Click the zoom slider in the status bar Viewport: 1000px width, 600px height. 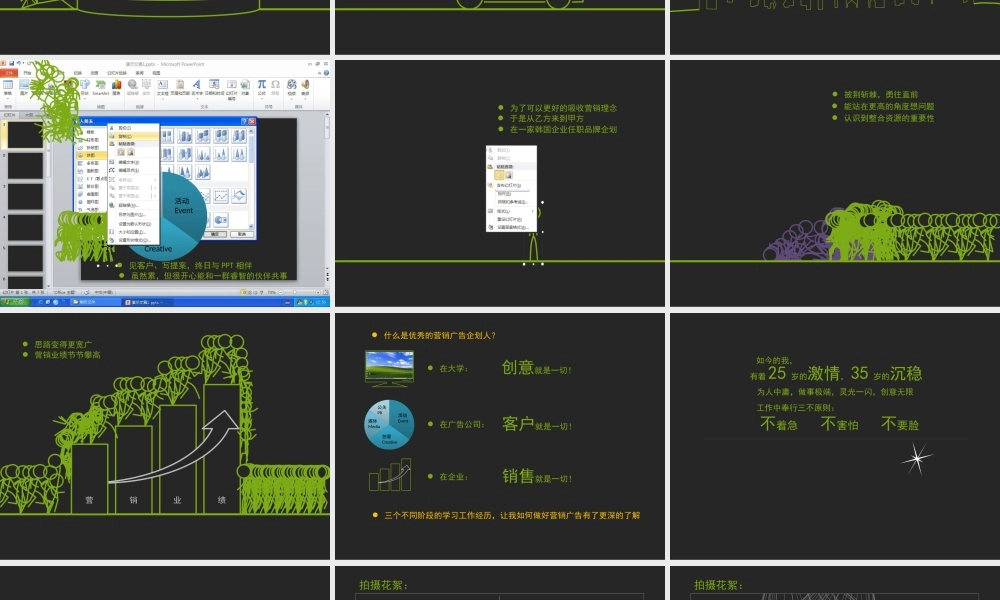[296, 292]
